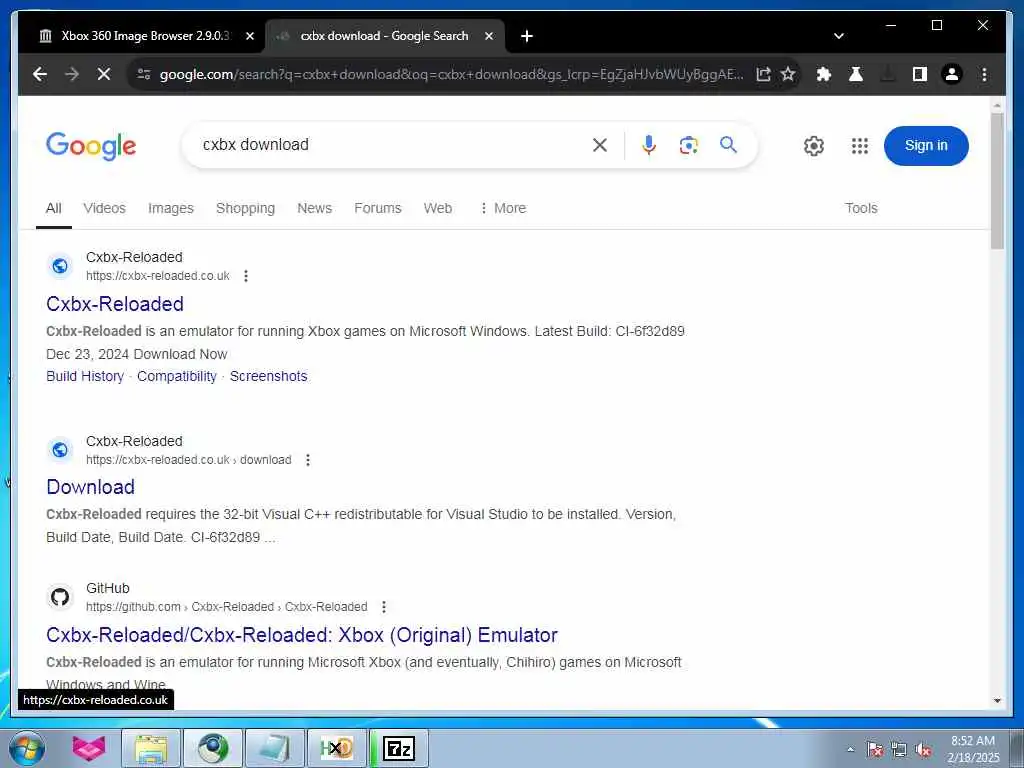Viewport: 1024px width, 768px height.
Task: View site information icon in address bar
Action: (x=144, y=74)
